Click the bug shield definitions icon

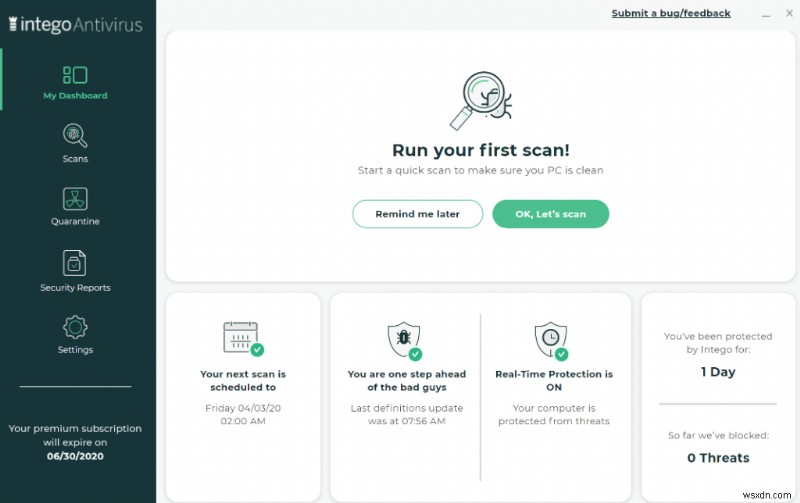(x=405, y=340)
